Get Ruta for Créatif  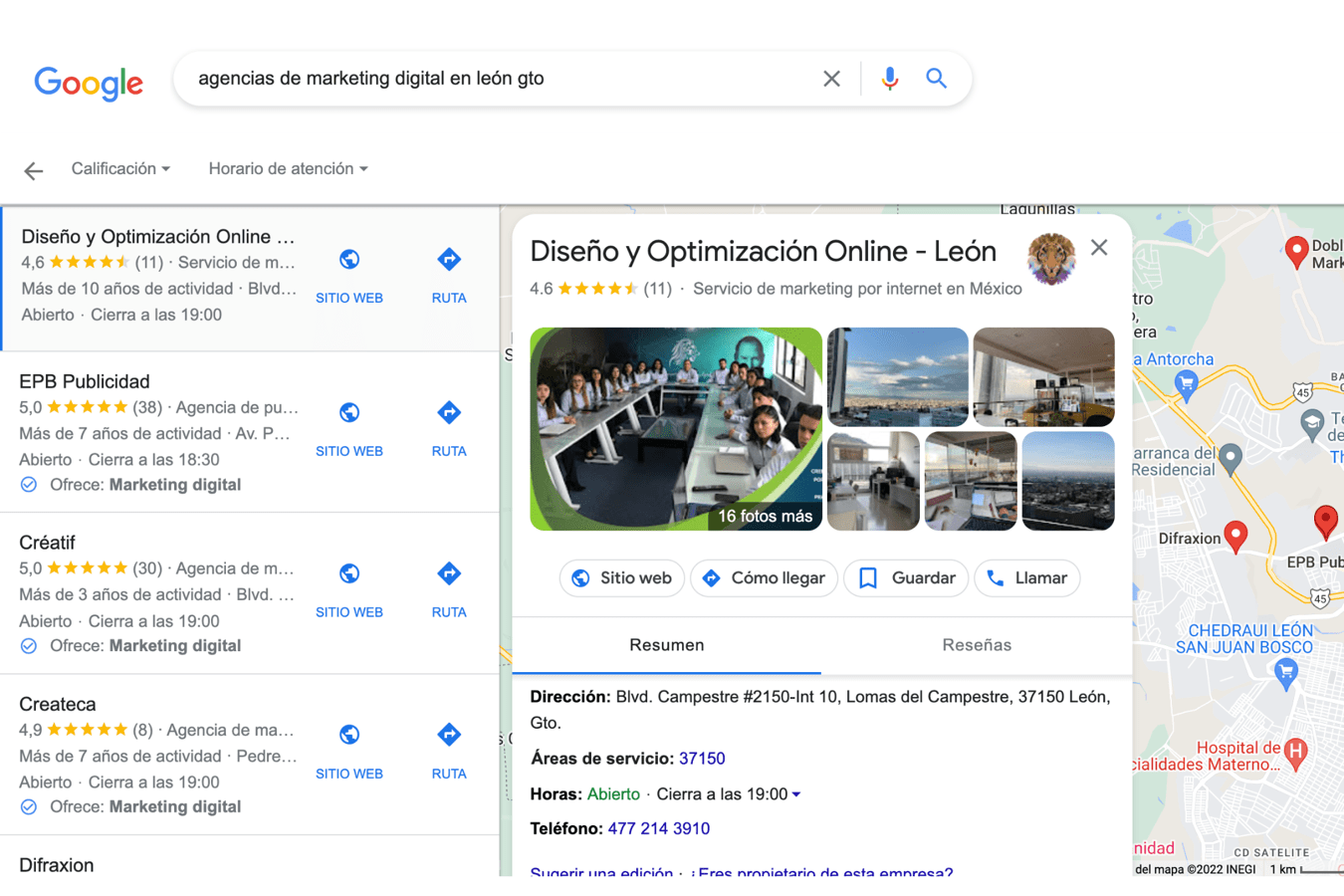point(449,590)
